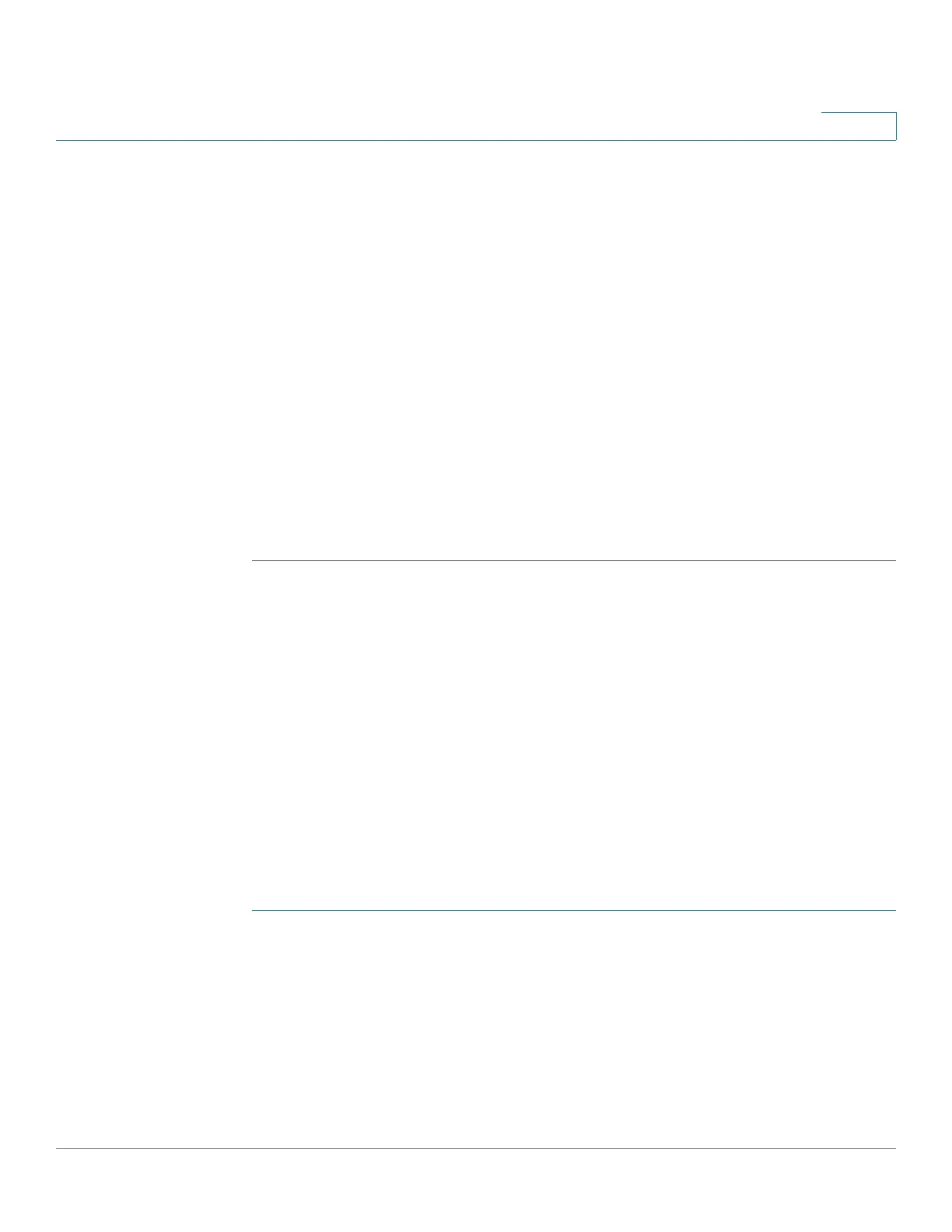
Task: Click the blank footer area under the footer rule
Action: tap(476, 1191)
